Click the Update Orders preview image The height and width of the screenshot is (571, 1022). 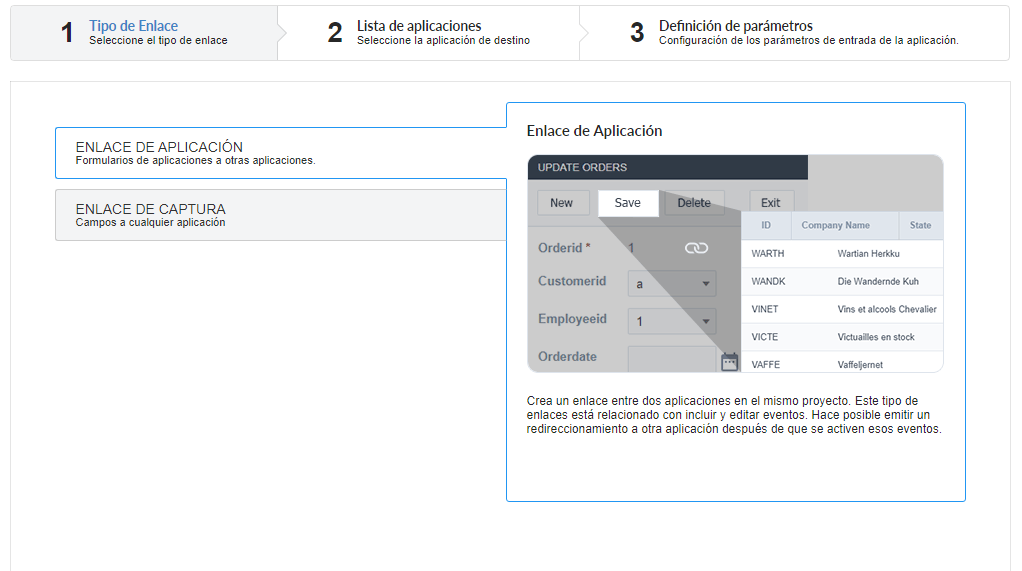[735, 263]
